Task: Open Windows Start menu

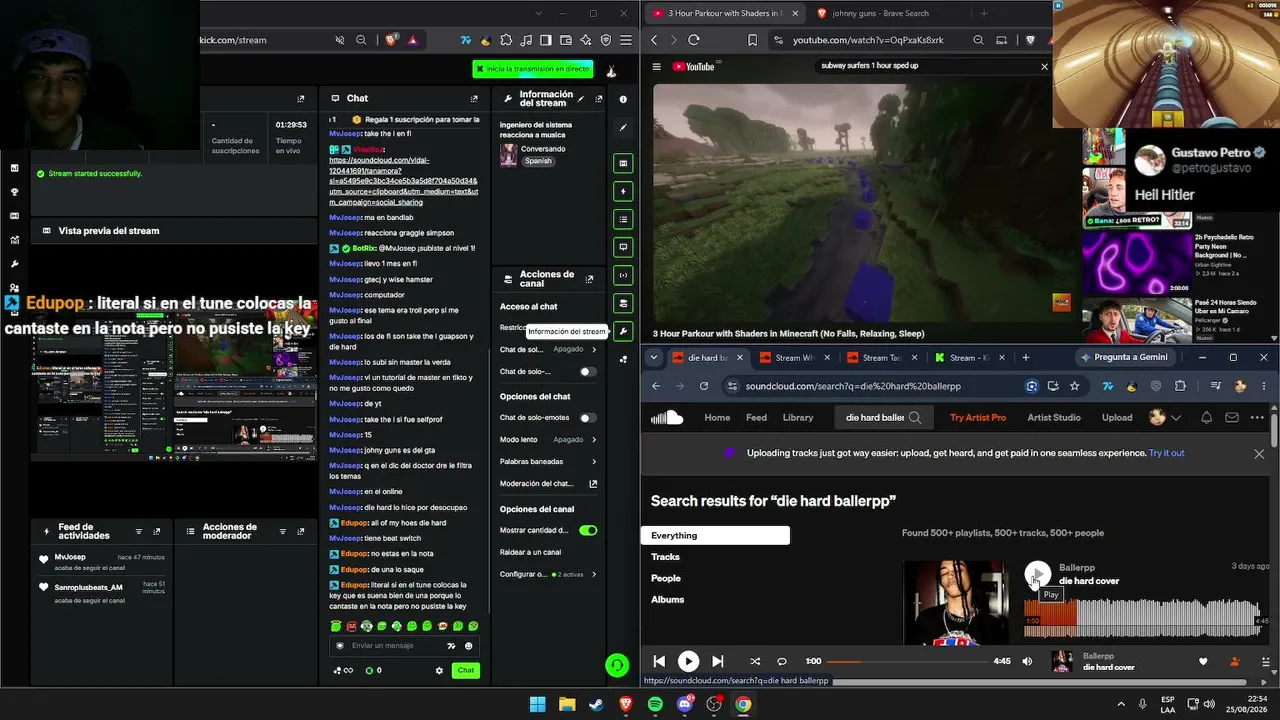Action: point(537,704)
